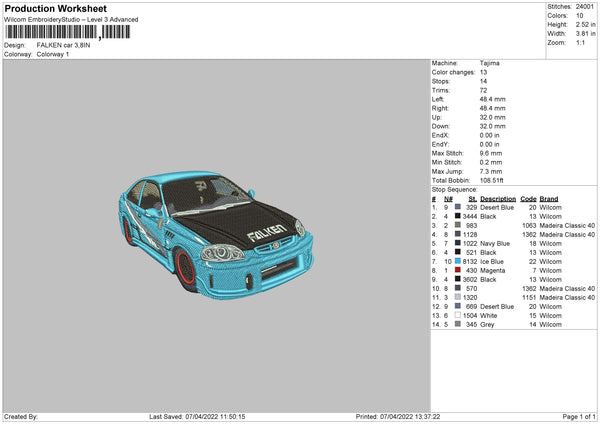Screen dimensions: 600x424
Task: Click the Ice Blue color swatch
Action: pos(458,261)
